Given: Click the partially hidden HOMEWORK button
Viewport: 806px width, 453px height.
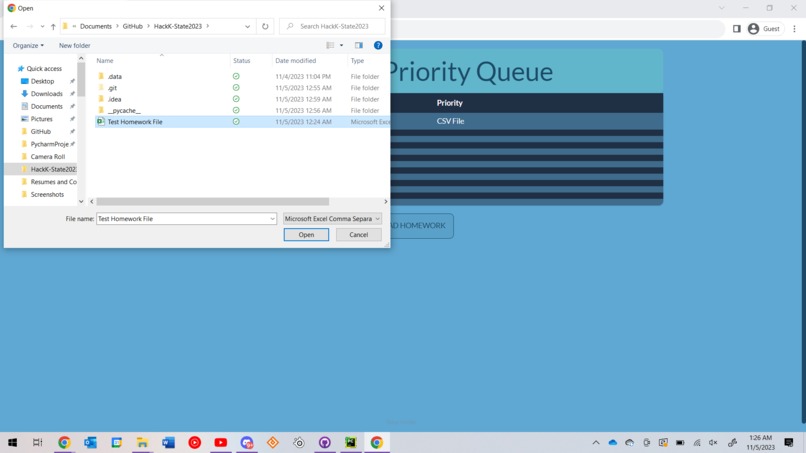Looking at the screenshot, I should coord(422,226).
